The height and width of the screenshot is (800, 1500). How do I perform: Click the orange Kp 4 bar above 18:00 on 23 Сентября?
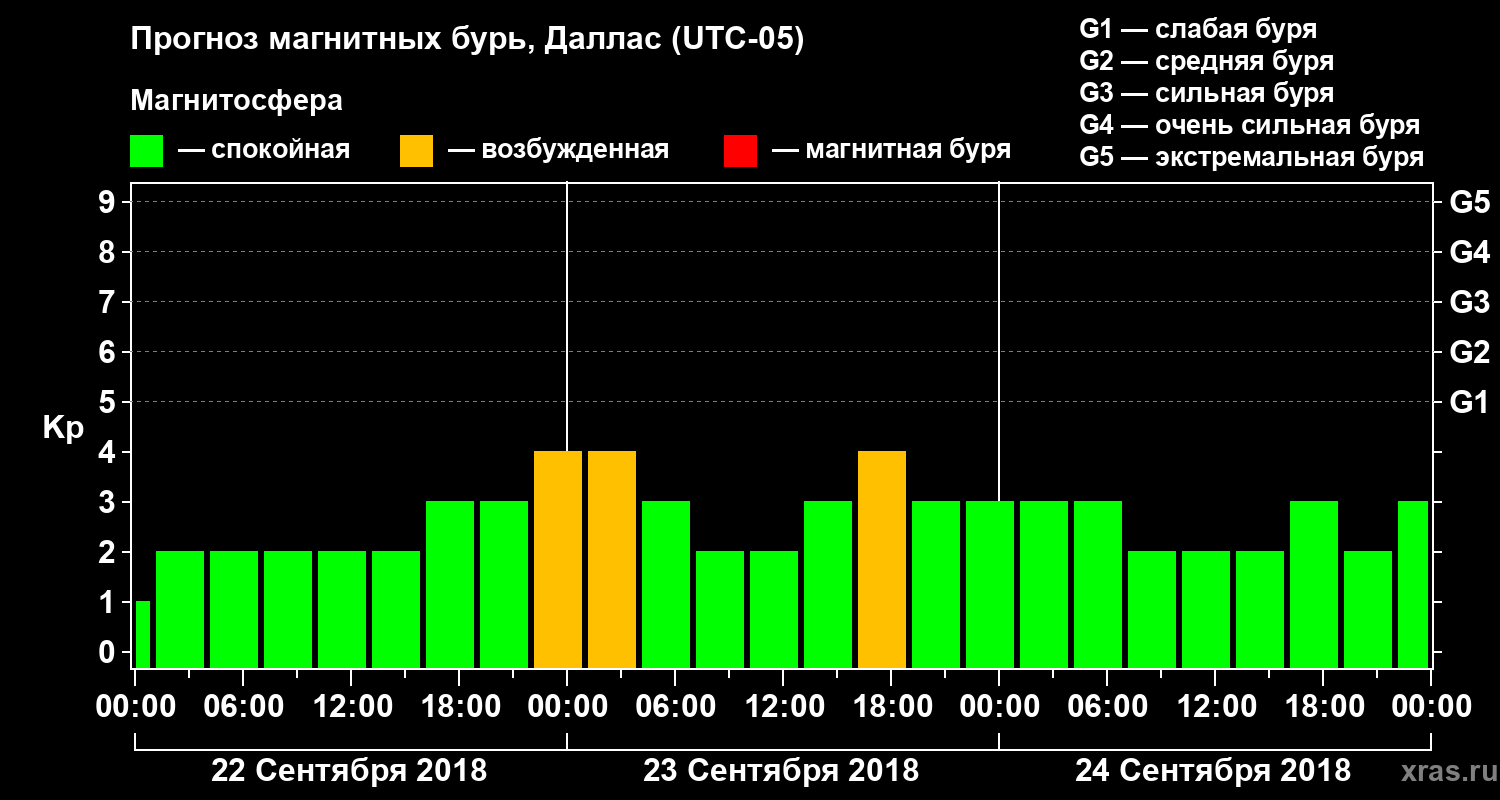(x=882, y=559)
